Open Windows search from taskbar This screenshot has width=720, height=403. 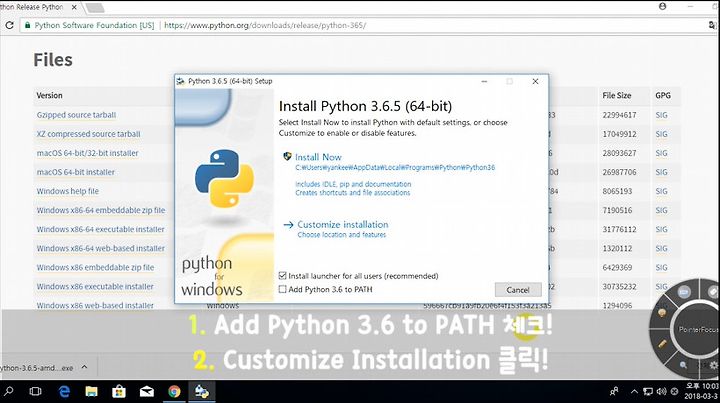8,392
